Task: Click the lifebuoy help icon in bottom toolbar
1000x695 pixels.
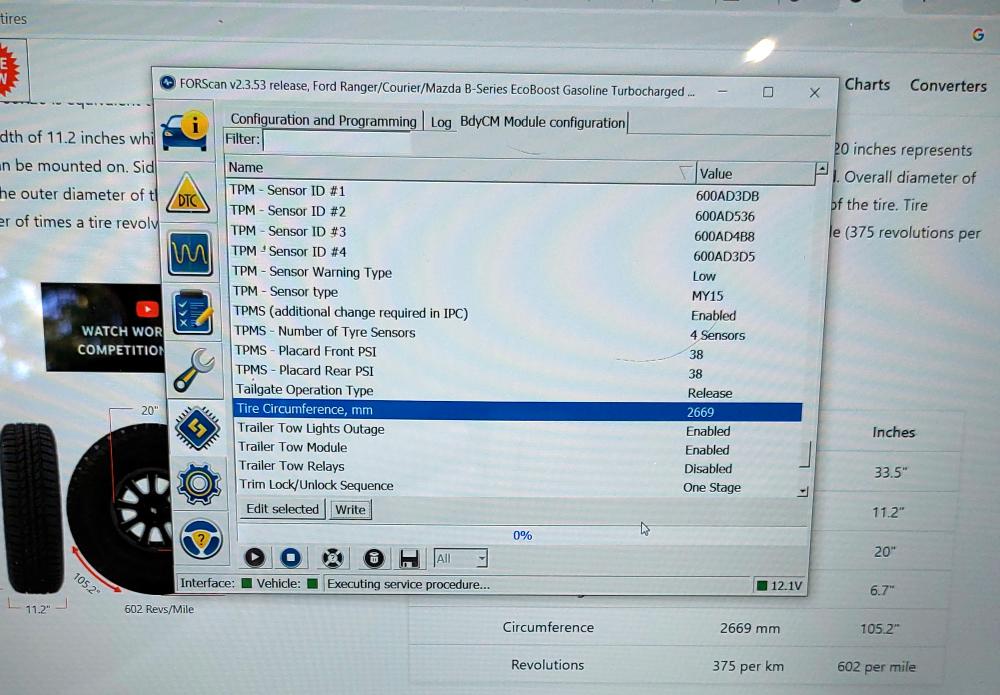Action: coord(333,558)
